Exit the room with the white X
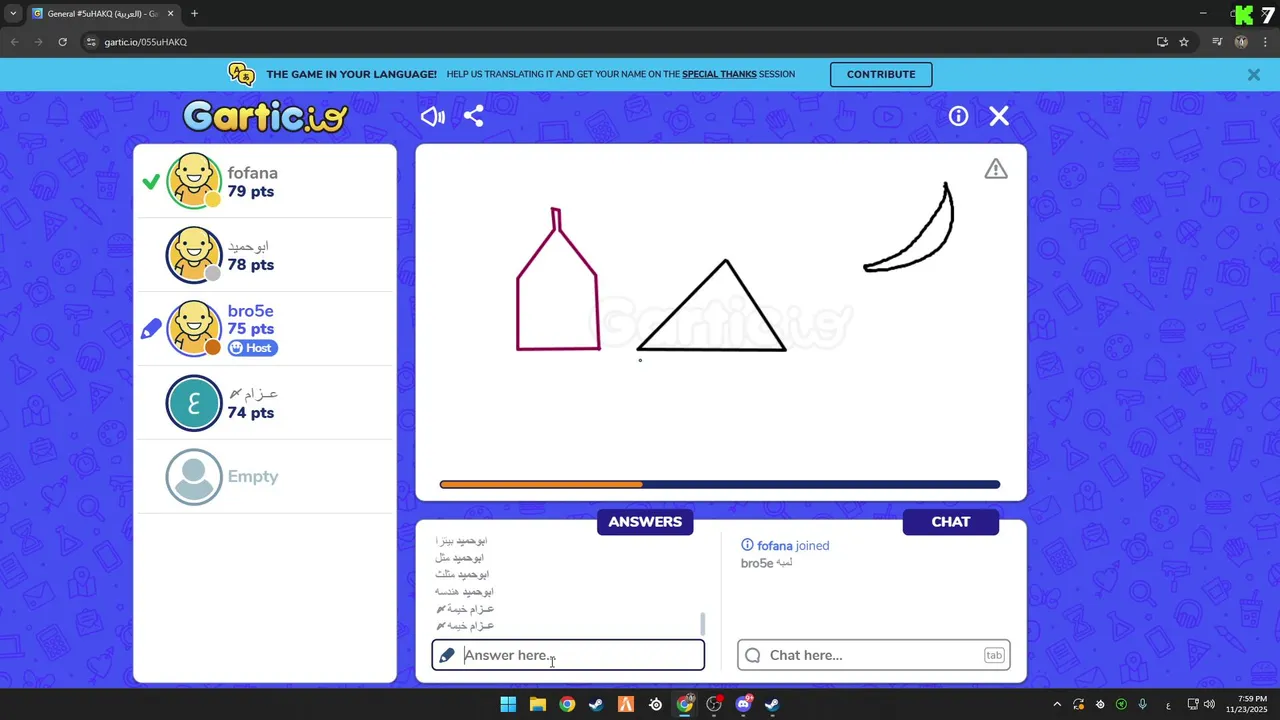This screenshot has width=1280, height=720. (999, 116)
